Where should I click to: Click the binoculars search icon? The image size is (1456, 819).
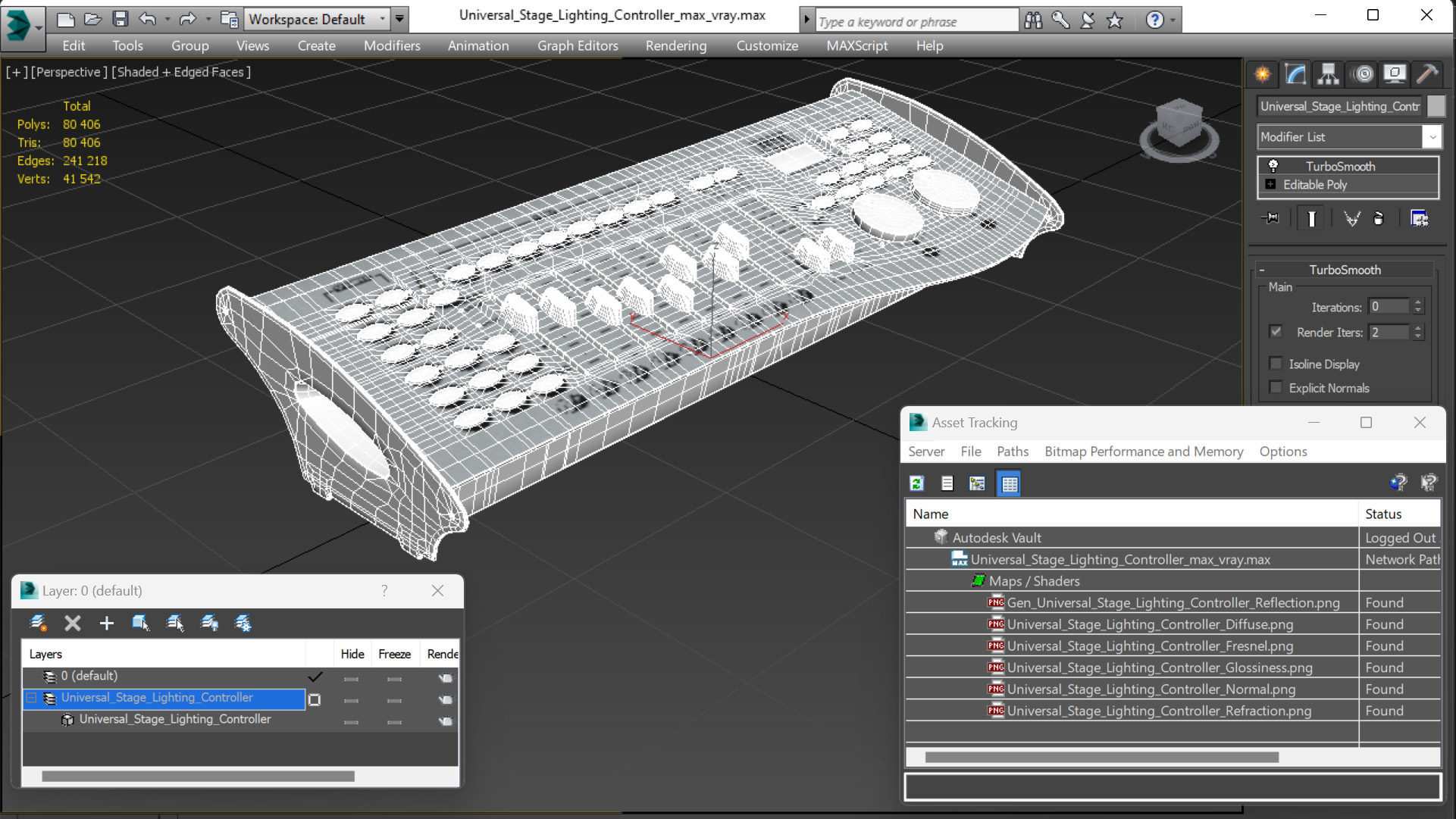tap(1032, 20)
